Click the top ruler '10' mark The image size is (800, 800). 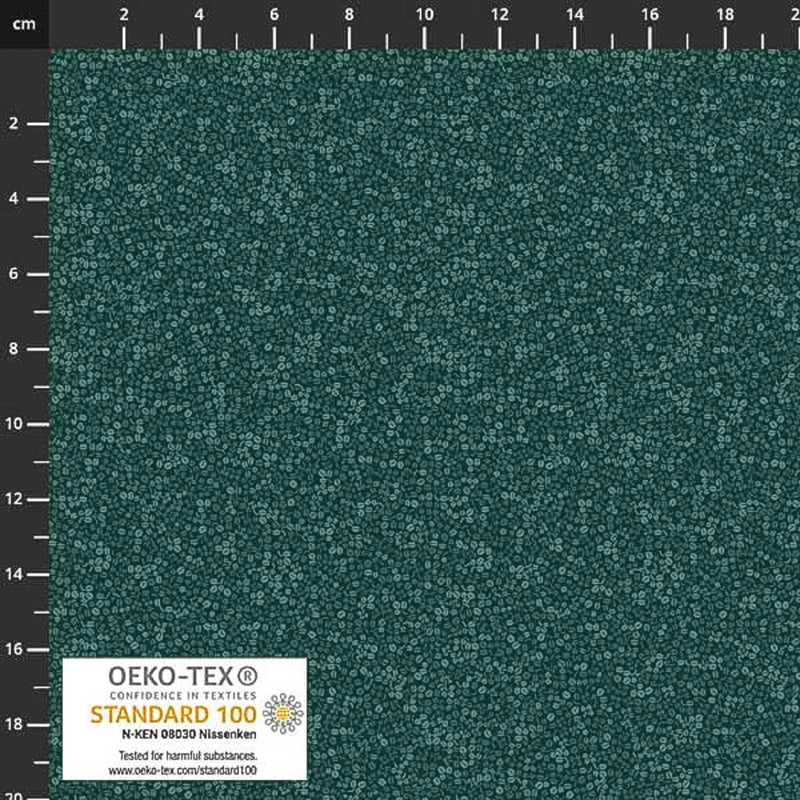pos(424,15)
